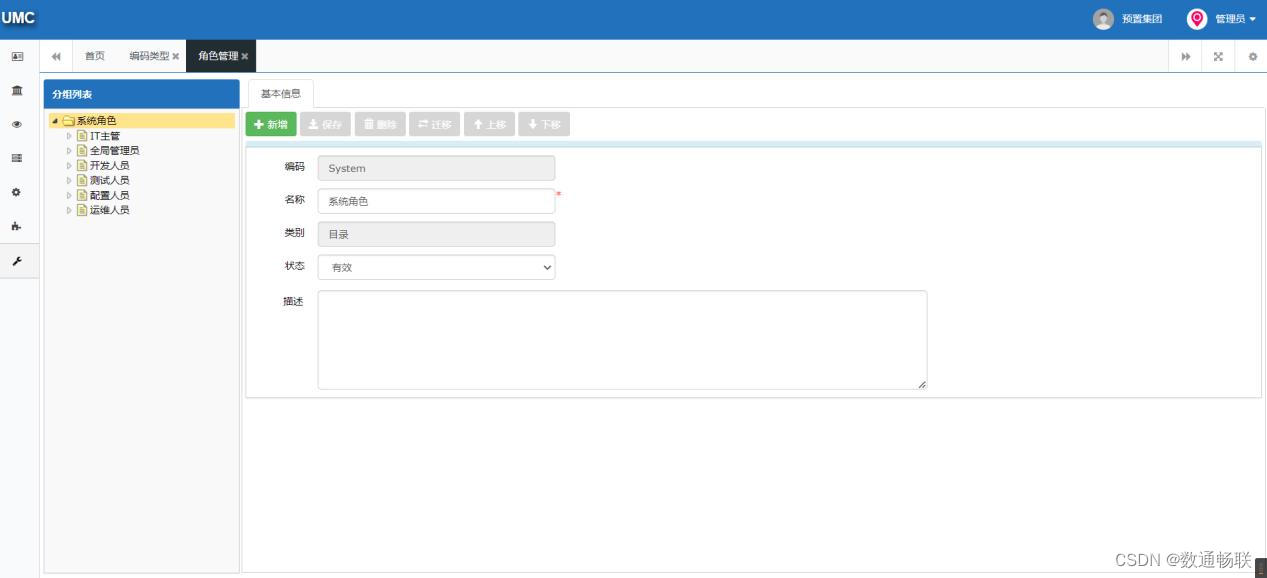Click the tab strip fast-forward arrows
Image resolution: width=1267 pixels, height=578 pixels.
pos(1186,57)
